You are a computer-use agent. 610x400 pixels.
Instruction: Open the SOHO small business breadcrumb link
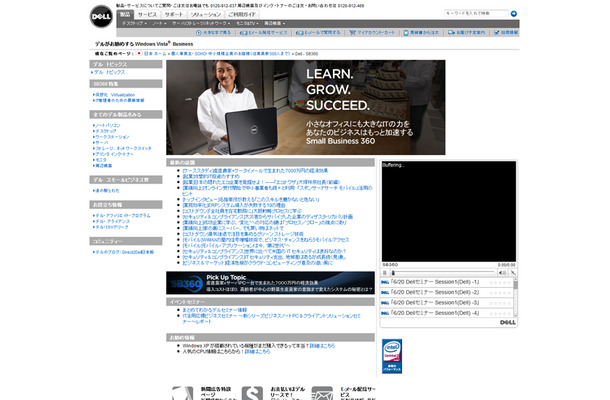(230, 53)
